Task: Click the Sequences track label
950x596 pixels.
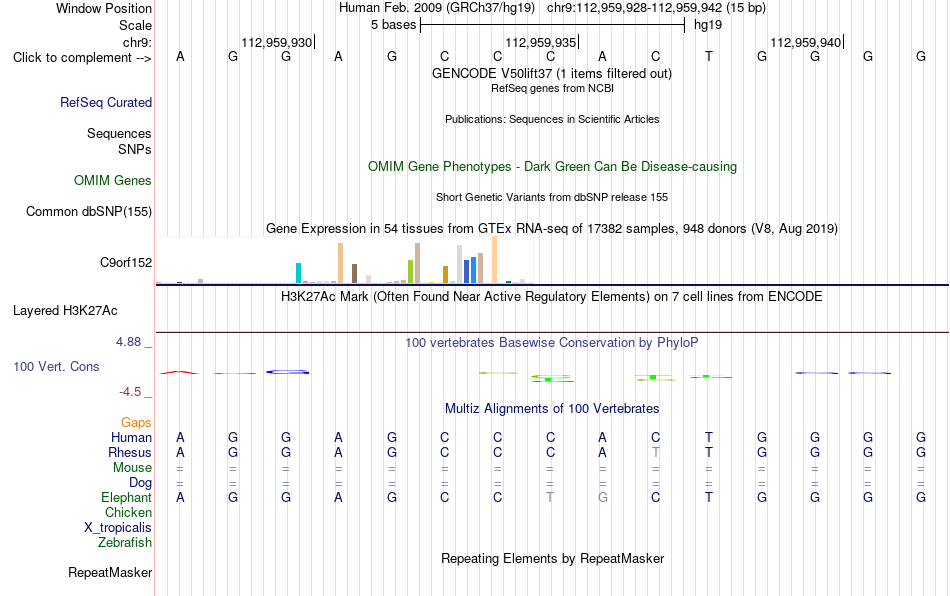Action: [x=119, y=133]
